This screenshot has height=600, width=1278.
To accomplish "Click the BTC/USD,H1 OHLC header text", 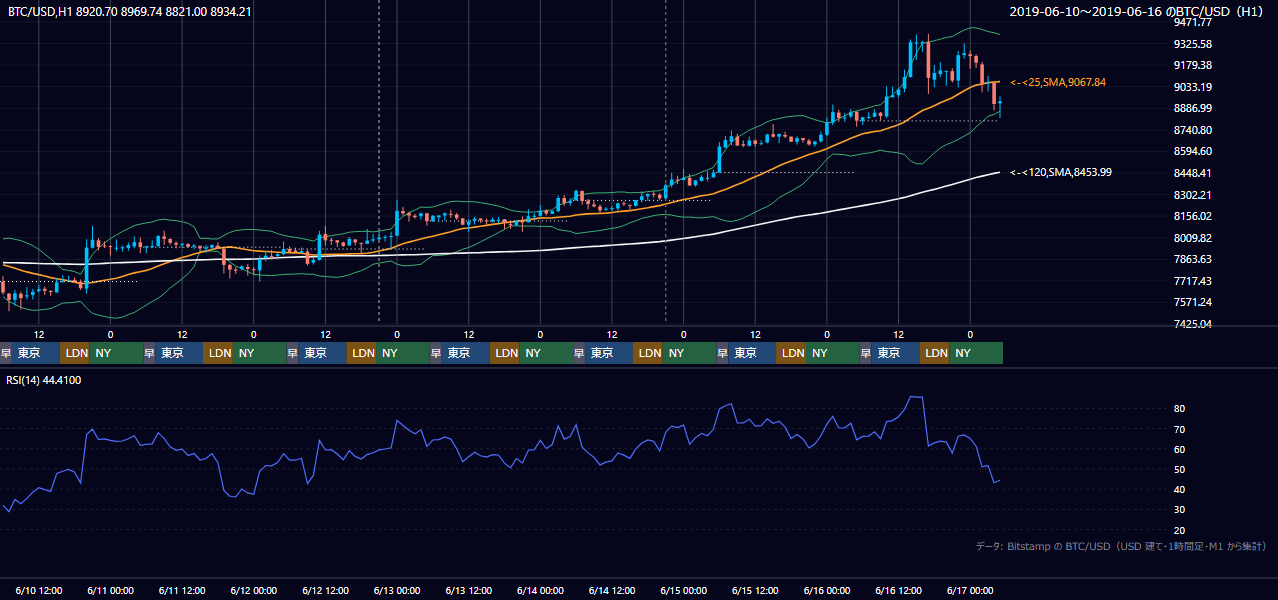I will 129,12.
